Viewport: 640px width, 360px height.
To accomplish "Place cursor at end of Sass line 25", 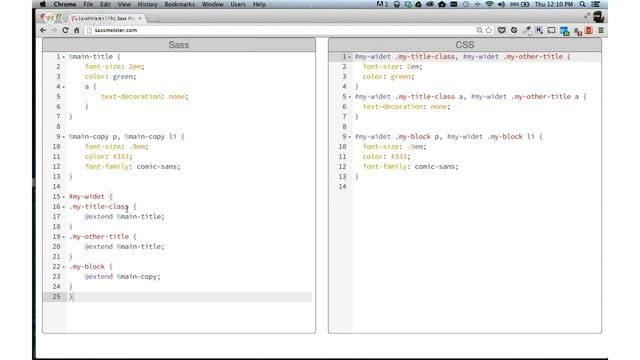I will [74, 297].
